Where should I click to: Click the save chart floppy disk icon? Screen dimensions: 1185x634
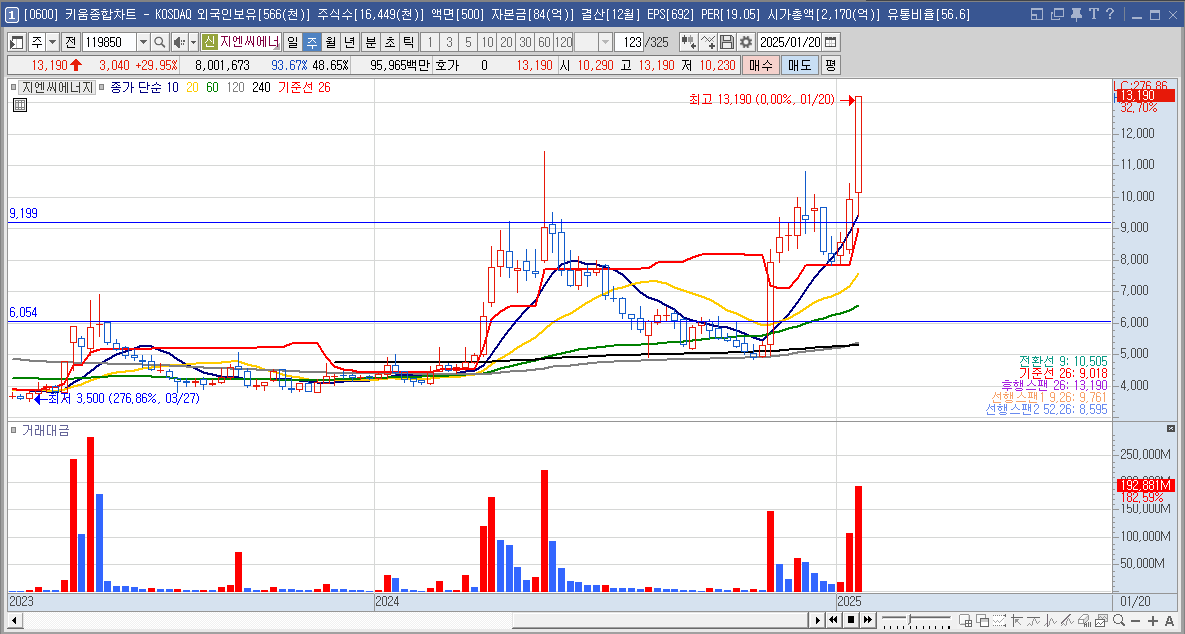(x=727, y=42)
